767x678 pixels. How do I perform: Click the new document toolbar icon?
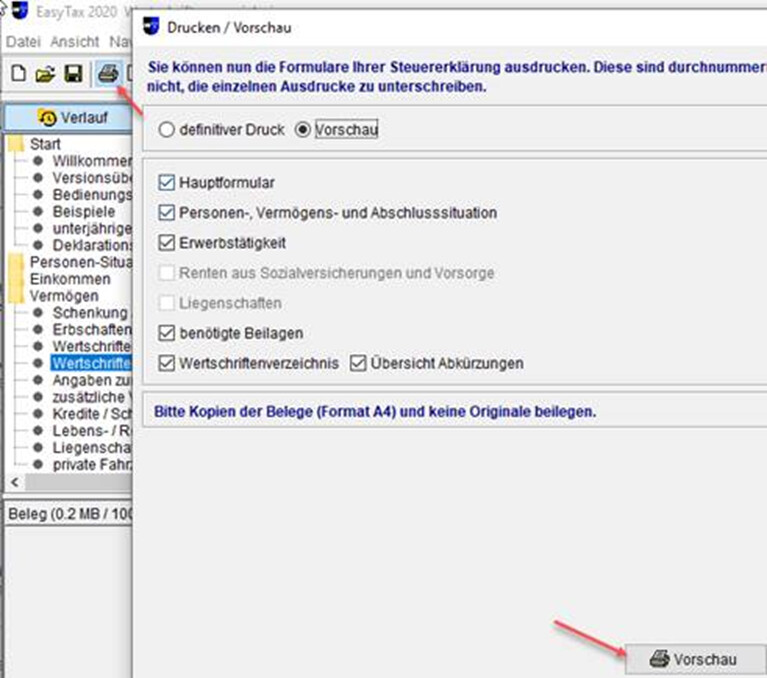pyautogui.click(x=18, y=73)
